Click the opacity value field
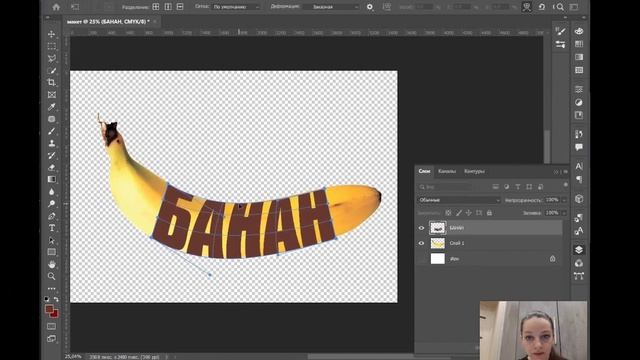 tap(552, 200)
